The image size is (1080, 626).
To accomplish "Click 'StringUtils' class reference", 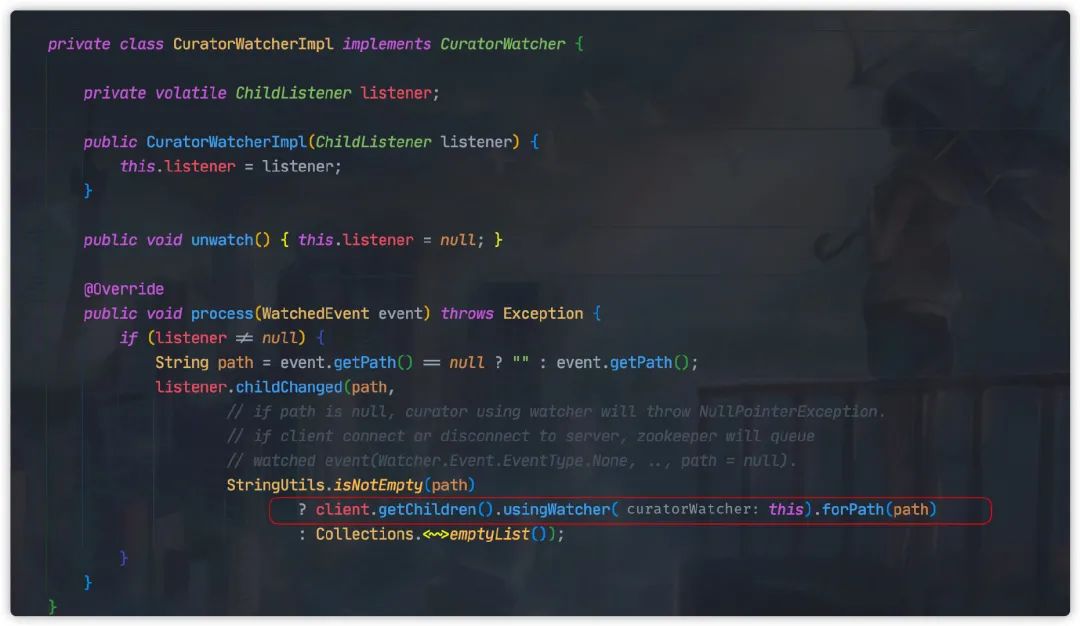I will point(276,486).
